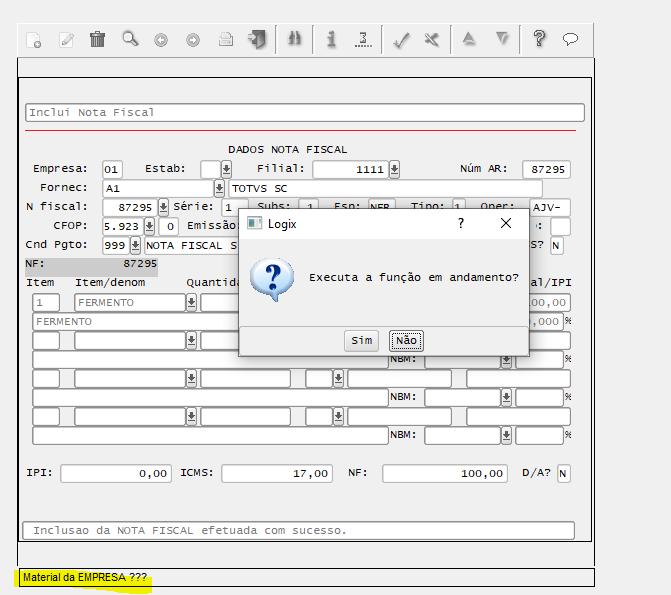The image size is (671, 595).
Task: Click the exit door icon
Action: click(257, 39)
